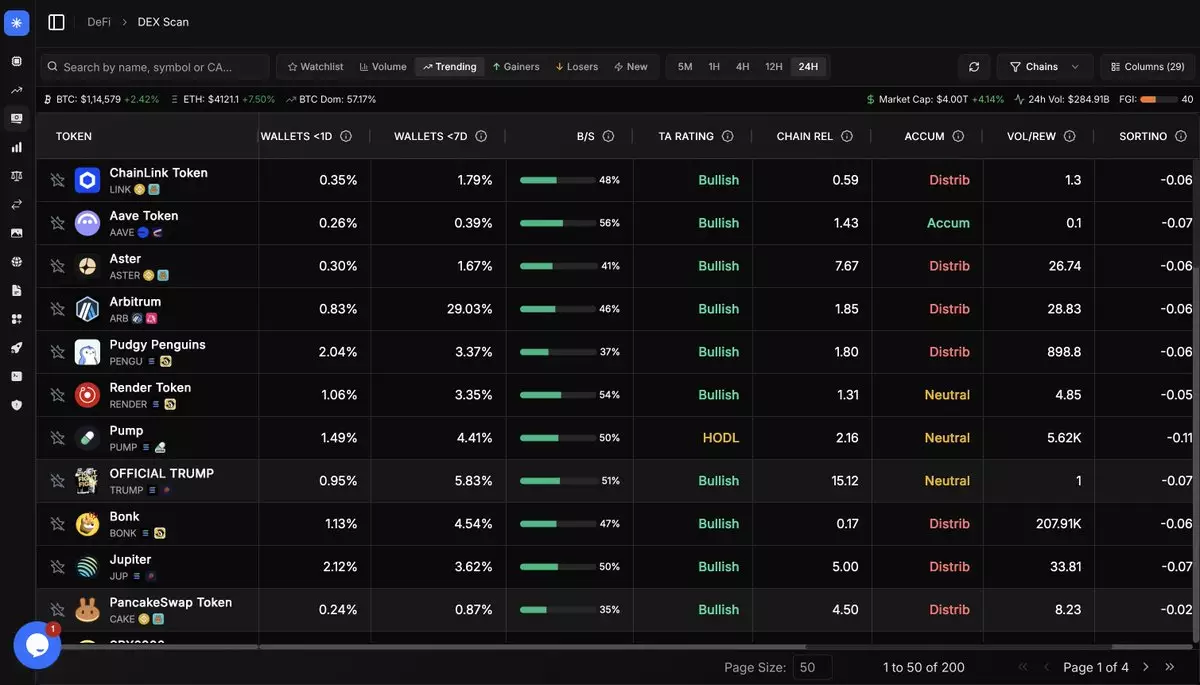Open the Columns (29) selector
This screenshot has width=1200, height=685.
coord(1147,67)
